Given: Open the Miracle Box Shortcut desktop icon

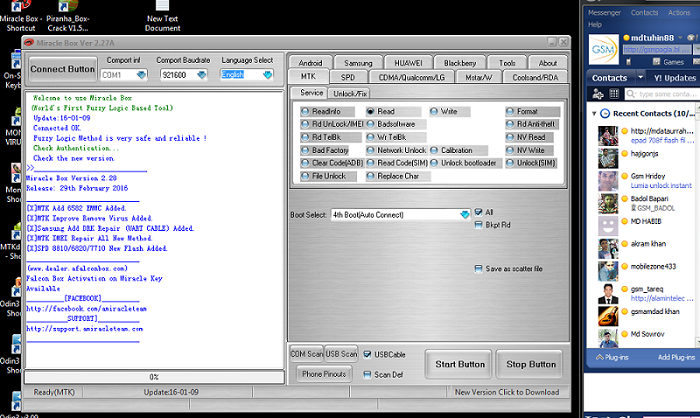Looking at the screenshot, I should point(21,17).
